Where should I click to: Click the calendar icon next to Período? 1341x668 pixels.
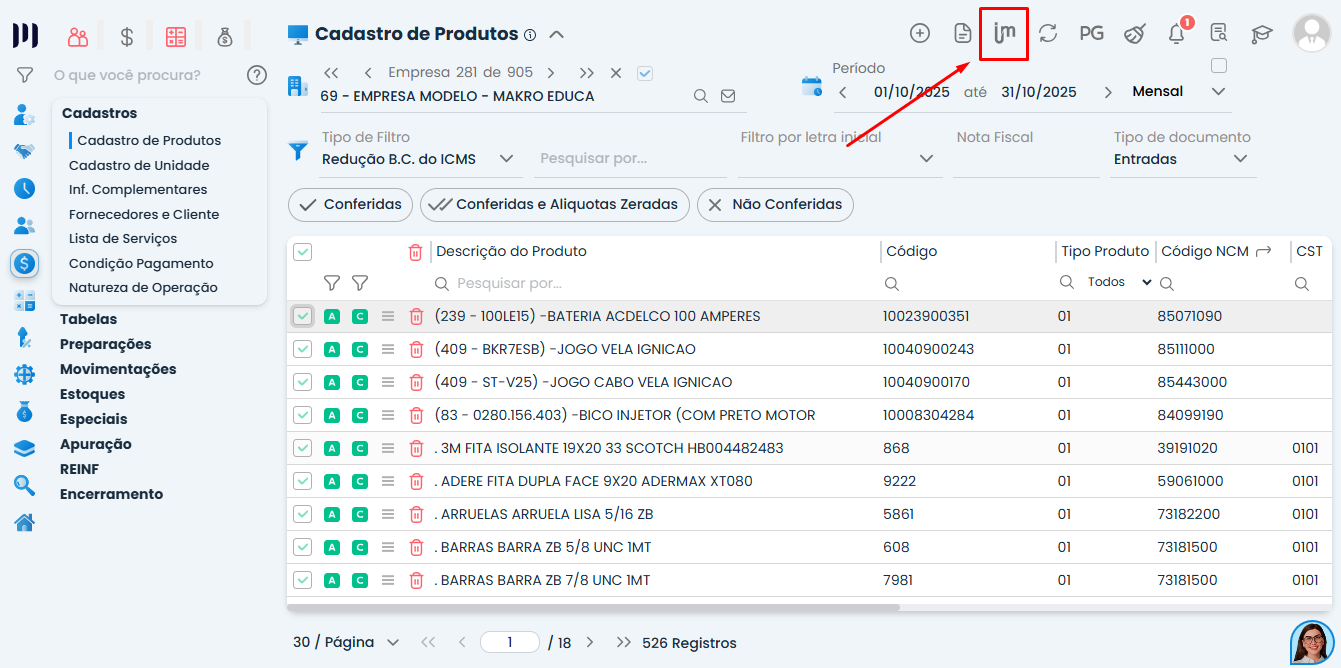pos(811,86)
